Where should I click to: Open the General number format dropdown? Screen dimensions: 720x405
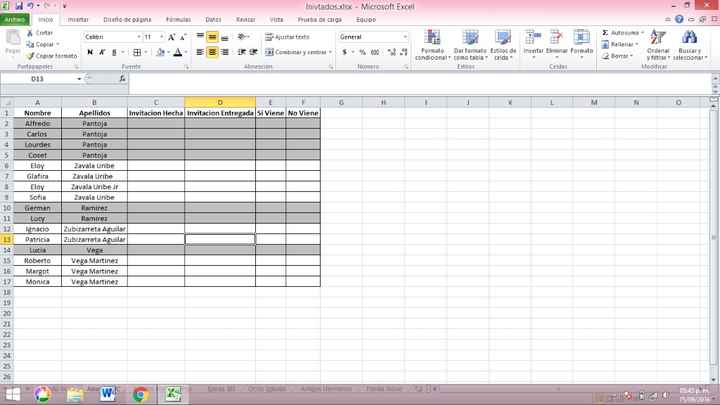(405, 37)
